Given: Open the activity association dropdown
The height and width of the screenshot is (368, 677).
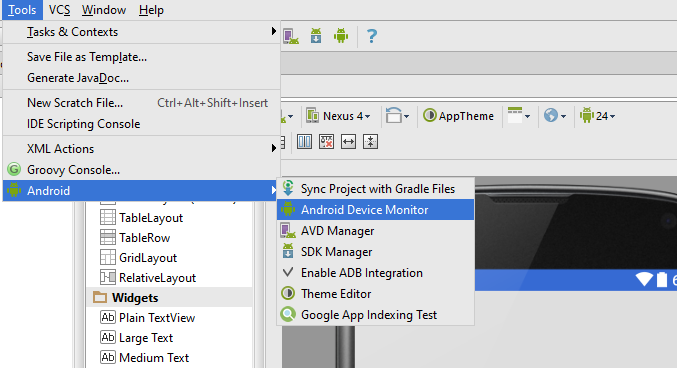Looking at the screenshot, I should [519, 116].
